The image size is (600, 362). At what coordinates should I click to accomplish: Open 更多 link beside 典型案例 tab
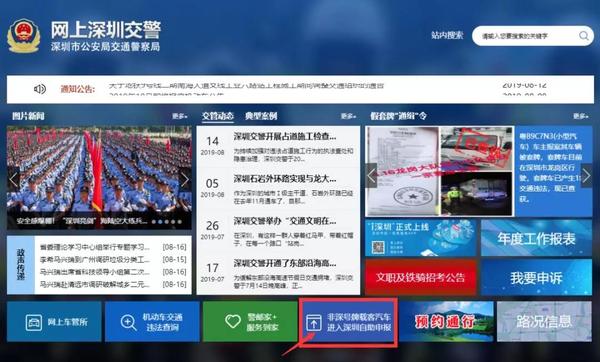[x=348, y=116]
